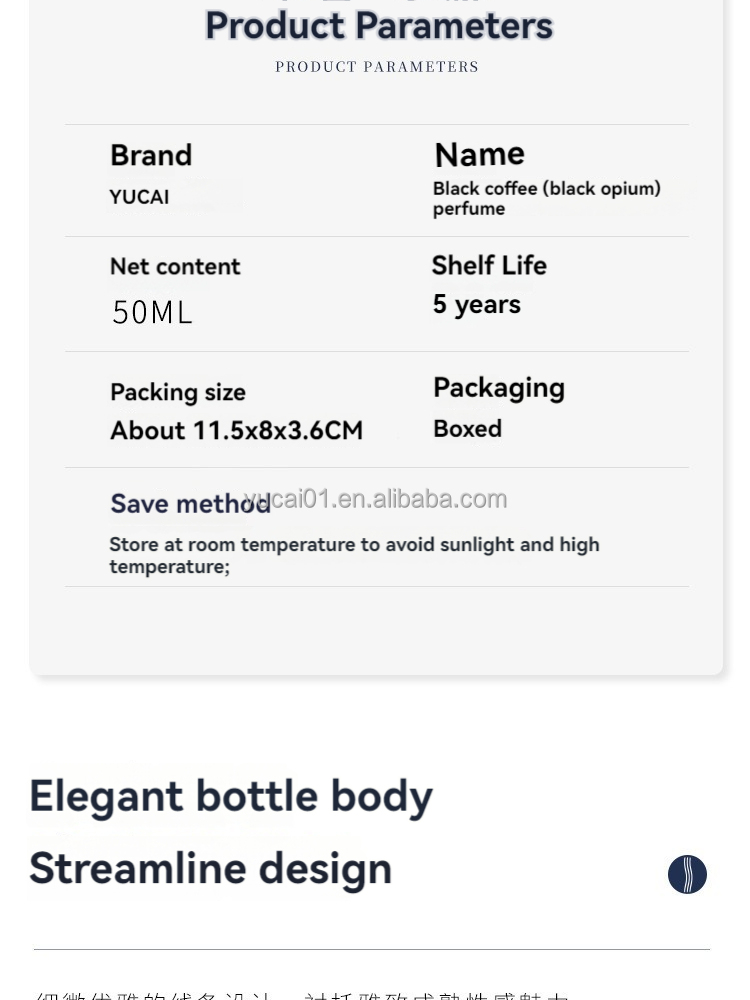Select the Brand label
This screenshot has height=1000, width=750.
tap(151, 155)
